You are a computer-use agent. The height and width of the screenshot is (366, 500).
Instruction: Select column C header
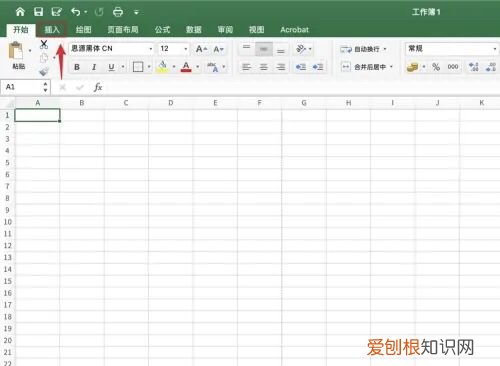point(126,103)
